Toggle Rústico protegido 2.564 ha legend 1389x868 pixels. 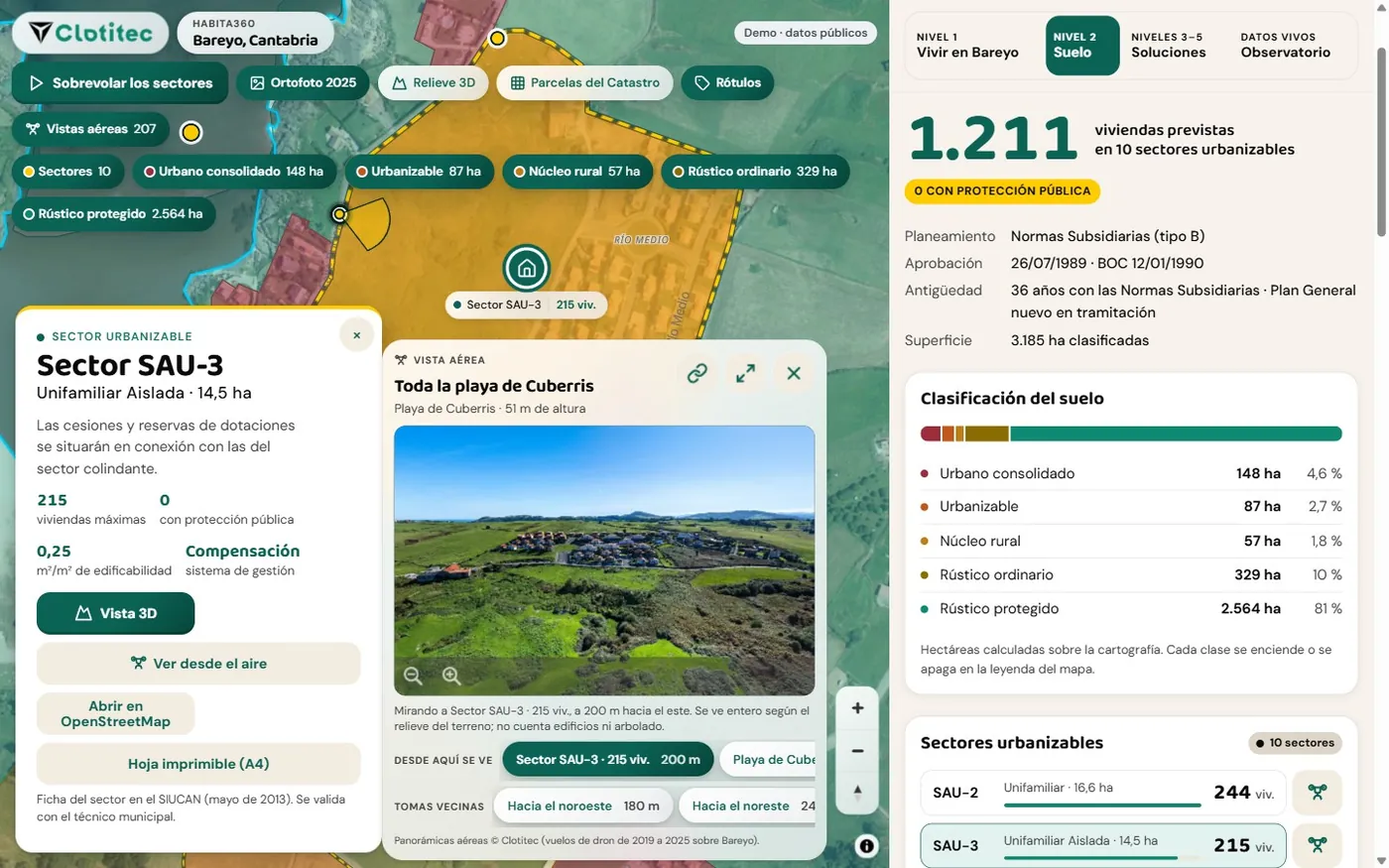[x=113, y=214]
